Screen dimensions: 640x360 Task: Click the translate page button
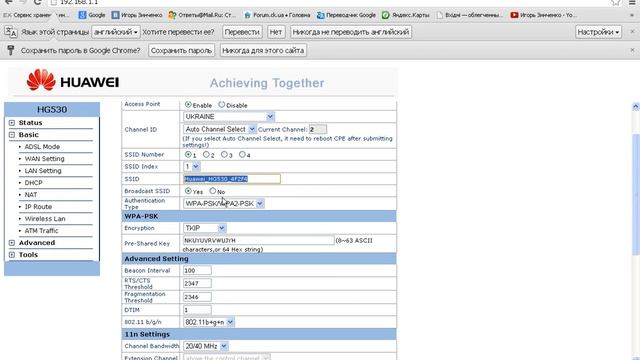pyautogui.click(x=242, y=32)
